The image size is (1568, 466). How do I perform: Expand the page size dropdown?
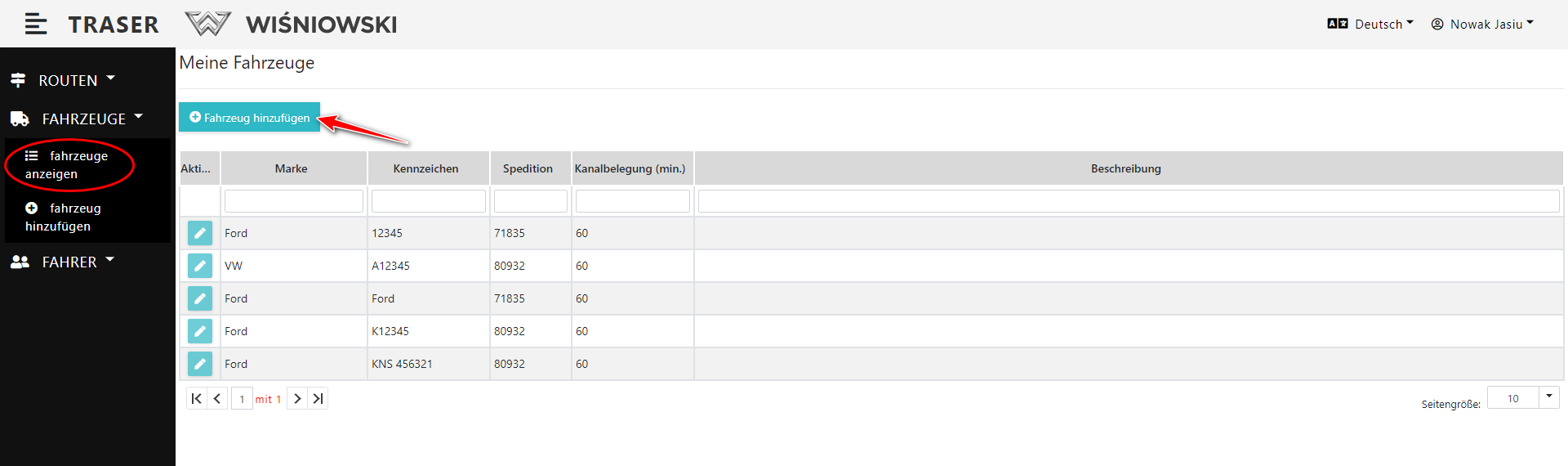tap(1548, 397)
